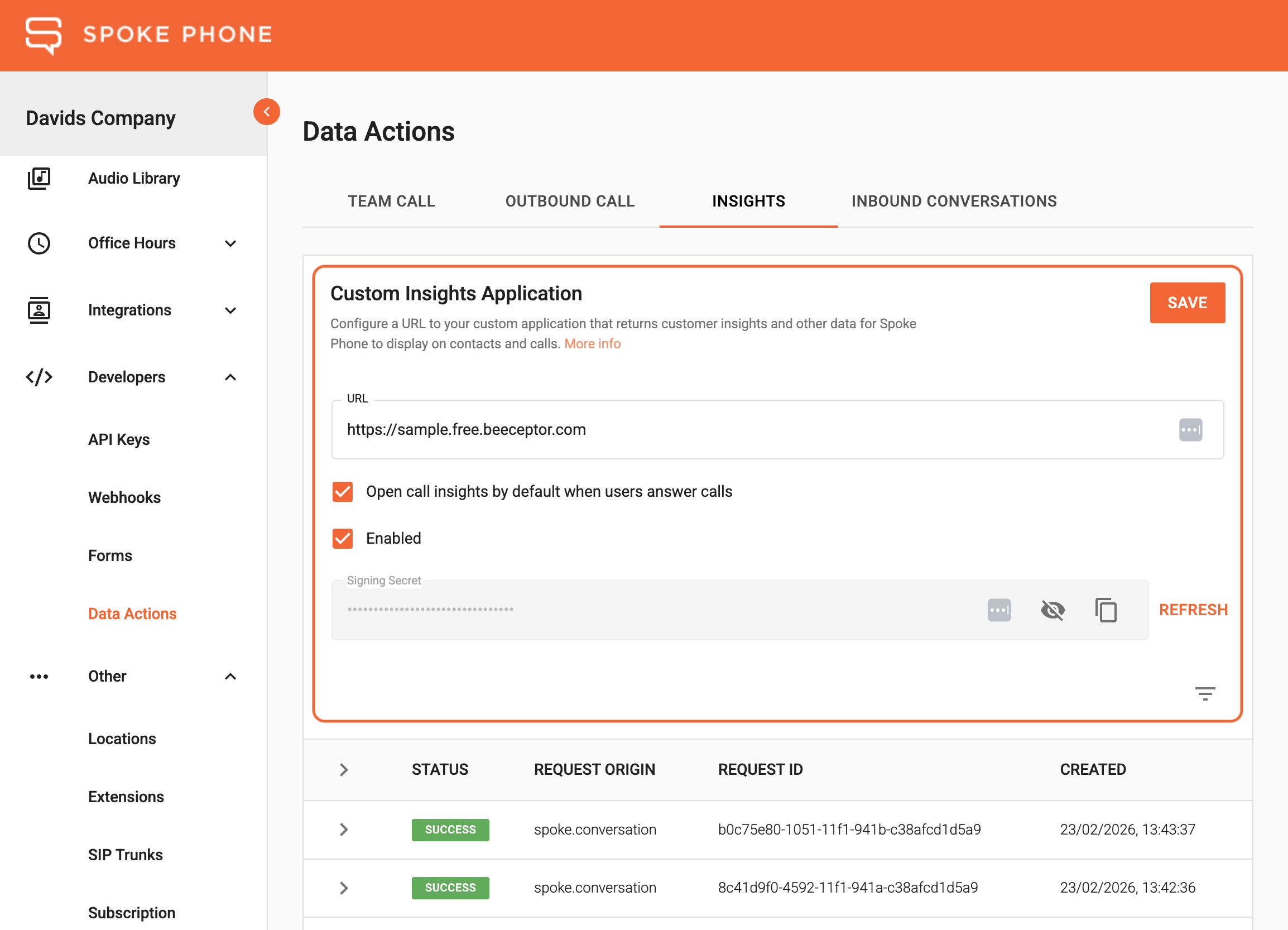Click into the URL input field
This screenshot has height=930, width=1288.
777,429
